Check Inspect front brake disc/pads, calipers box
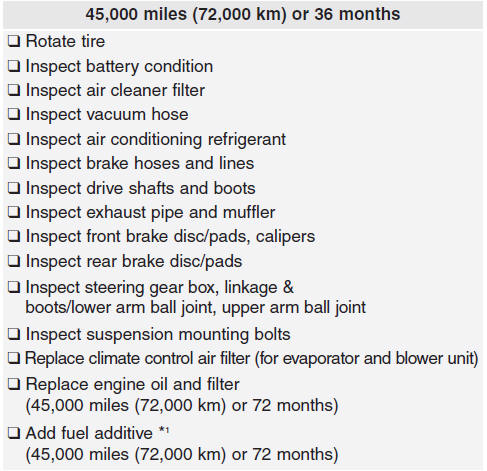487x471 pixels. pos(14,237)
